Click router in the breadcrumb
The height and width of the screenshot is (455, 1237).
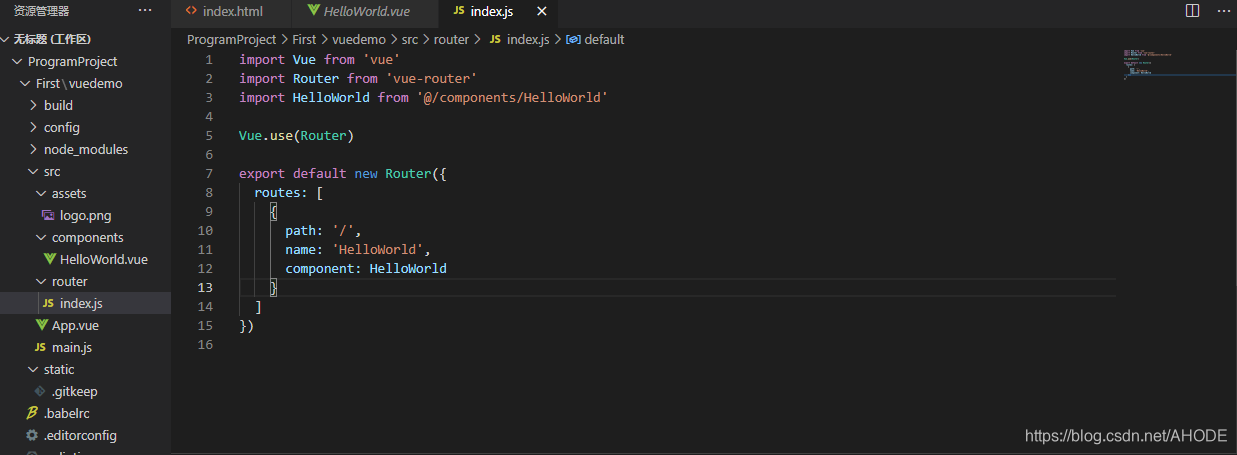(x=451, y=39)
